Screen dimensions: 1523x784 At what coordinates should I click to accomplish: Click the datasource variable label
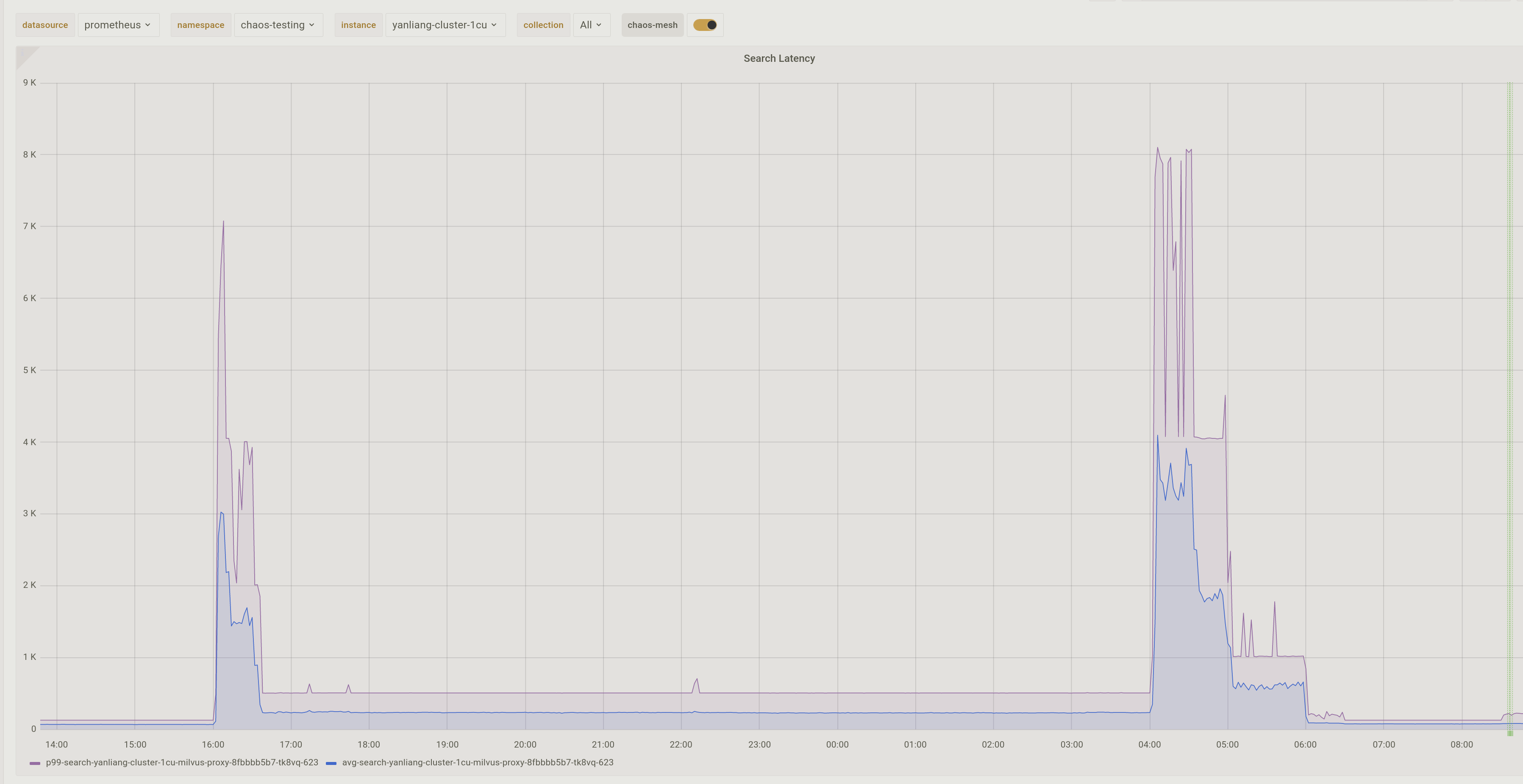point(45,25)
